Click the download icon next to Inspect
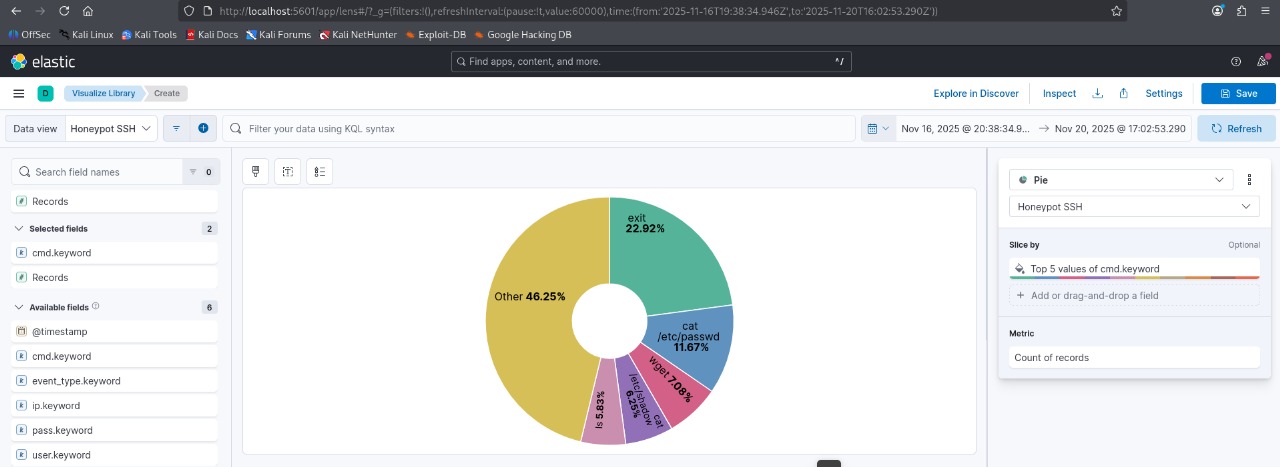This screenshot has width=1280, height=467. [1097, 93]
